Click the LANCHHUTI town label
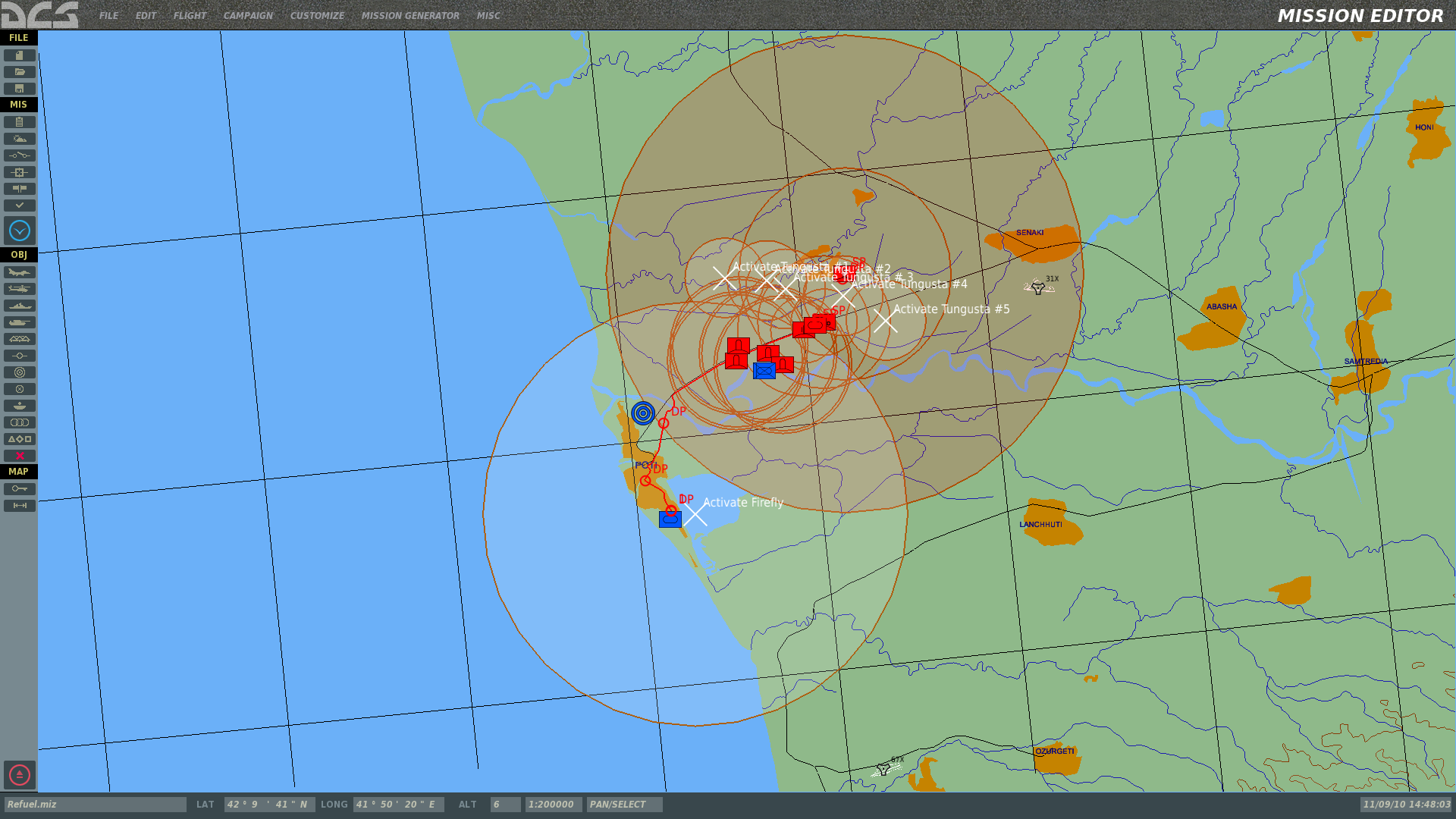 1040,525
